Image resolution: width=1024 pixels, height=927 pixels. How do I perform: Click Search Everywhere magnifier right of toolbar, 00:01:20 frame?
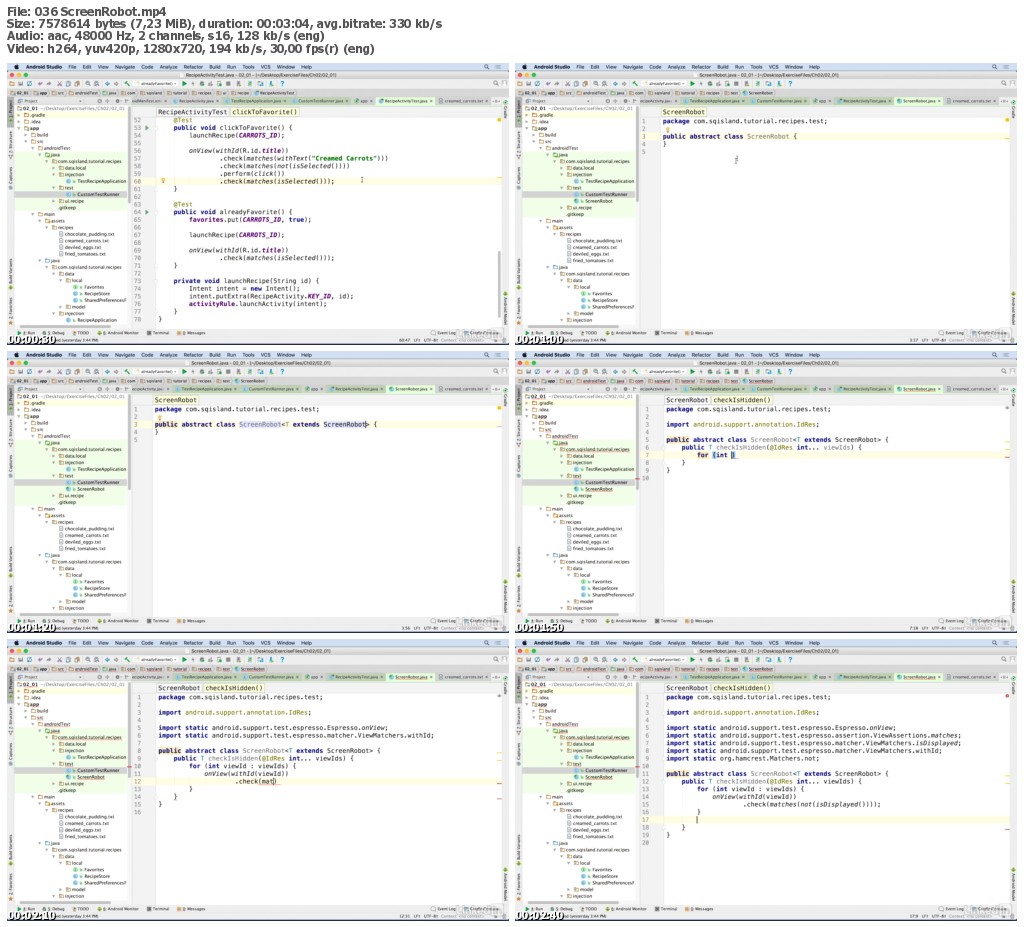(496, 372)
